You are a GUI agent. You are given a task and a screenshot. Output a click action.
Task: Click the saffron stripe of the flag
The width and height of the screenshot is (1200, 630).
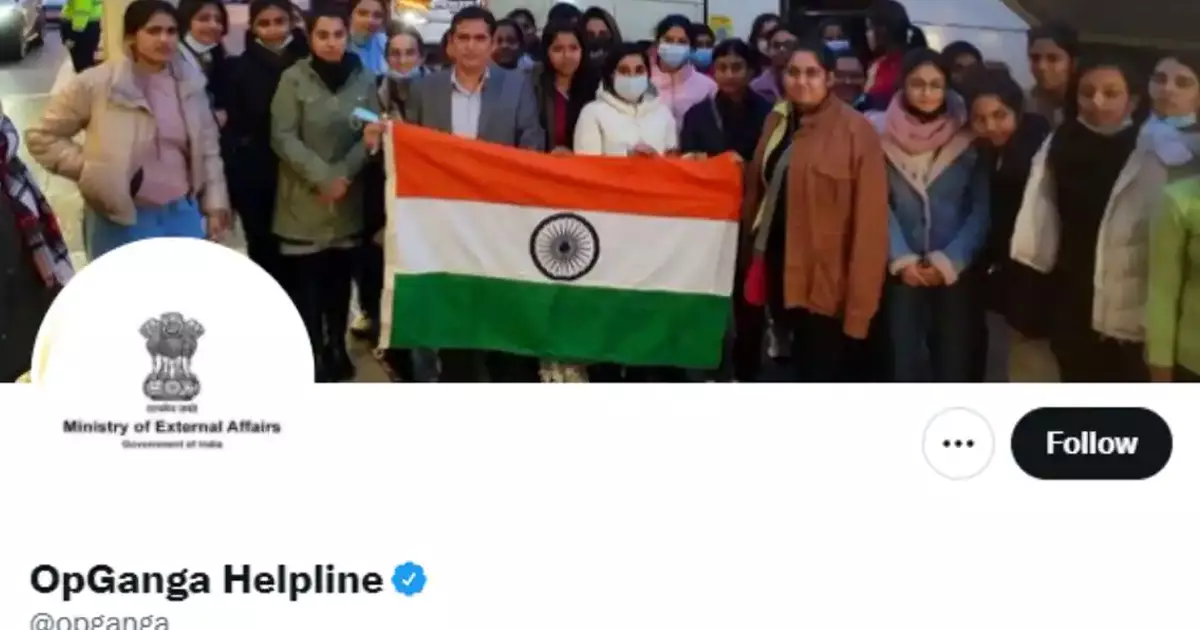point(565,170)
